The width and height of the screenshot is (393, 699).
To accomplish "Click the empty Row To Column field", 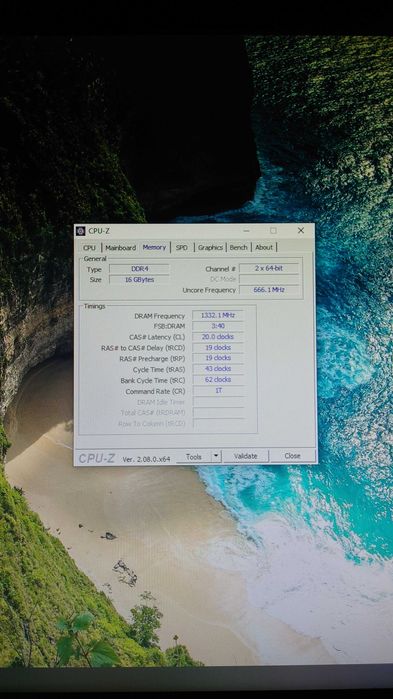I will 219,424.
